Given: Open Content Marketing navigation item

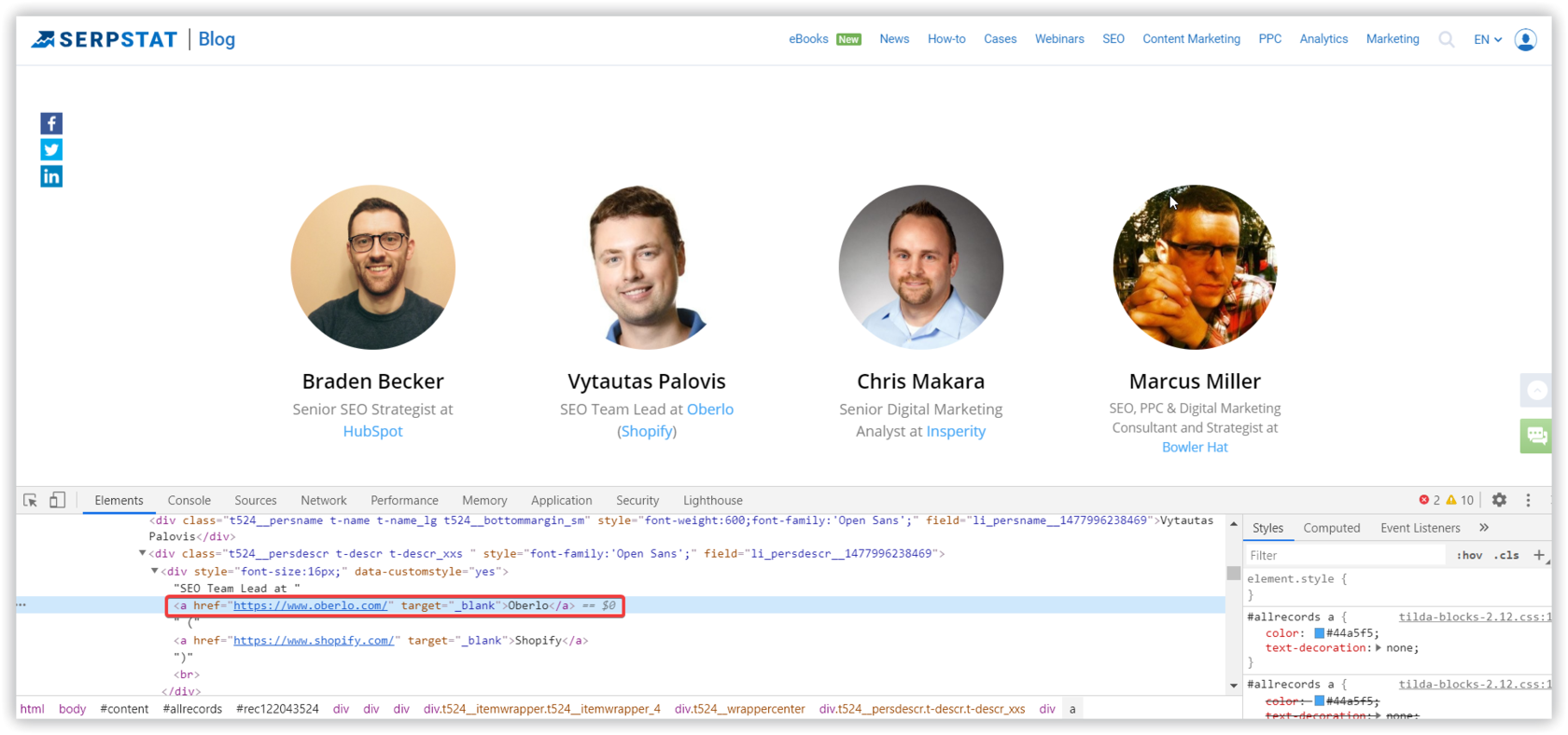Looking at the screenshot, I should click(1191, 39).
